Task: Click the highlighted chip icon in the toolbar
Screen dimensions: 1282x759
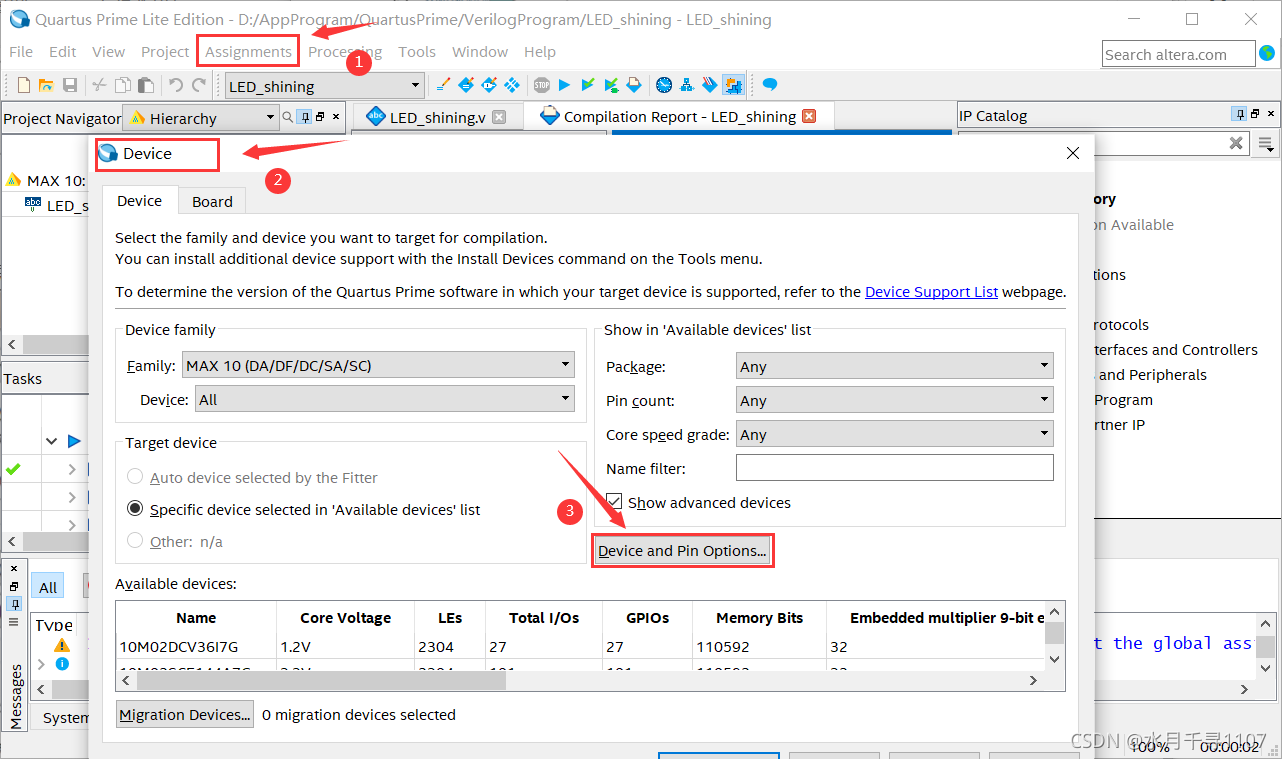Action: 734,85
